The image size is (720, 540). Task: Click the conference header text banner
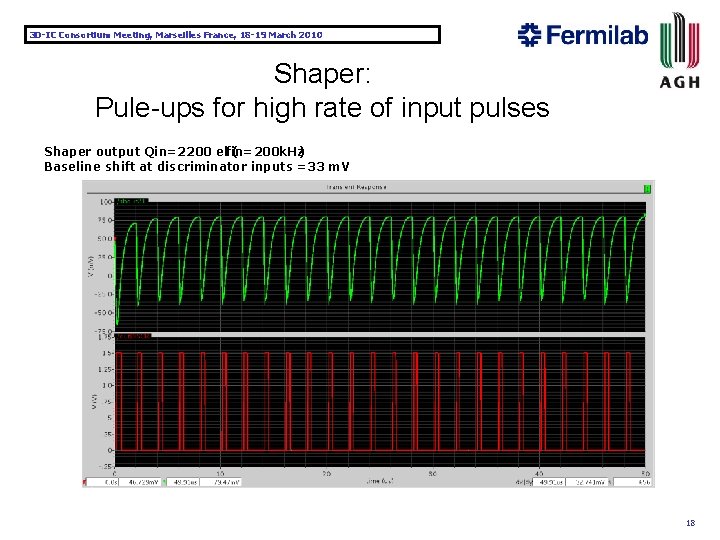coord(232,35)
